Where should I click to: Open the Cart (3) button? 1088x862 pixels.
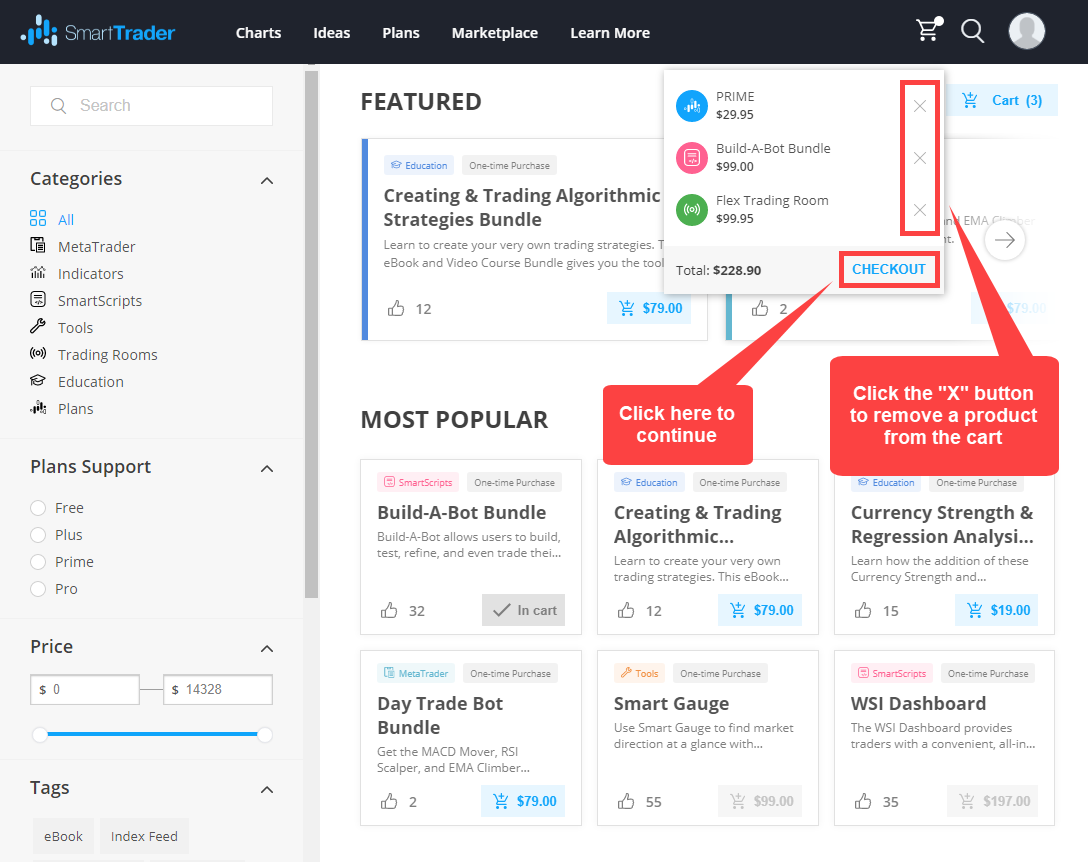[1003, 101]
